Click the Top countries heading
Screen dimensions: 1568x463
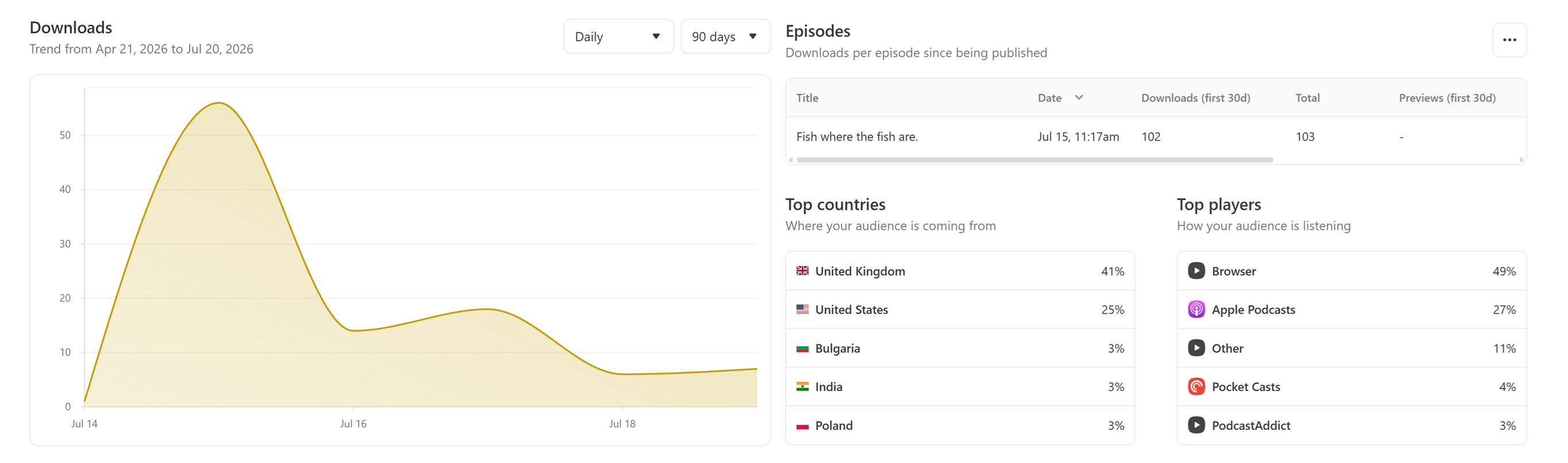[835, 205]
